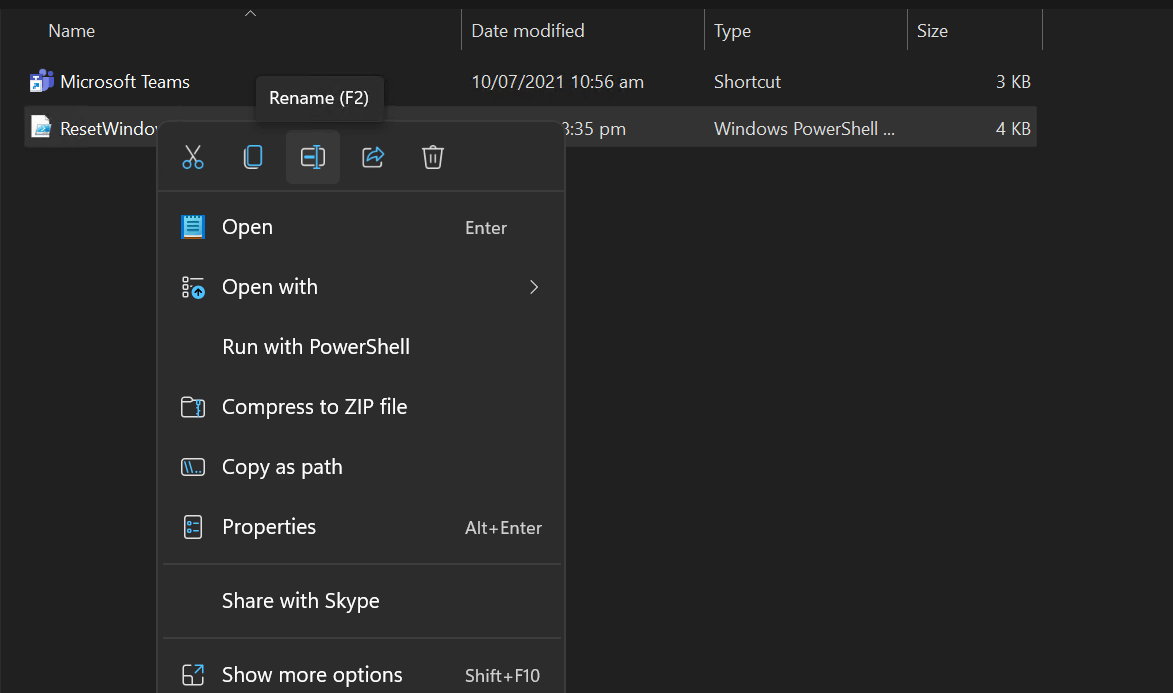Click the 3 KB size cell

(1013, 82)
